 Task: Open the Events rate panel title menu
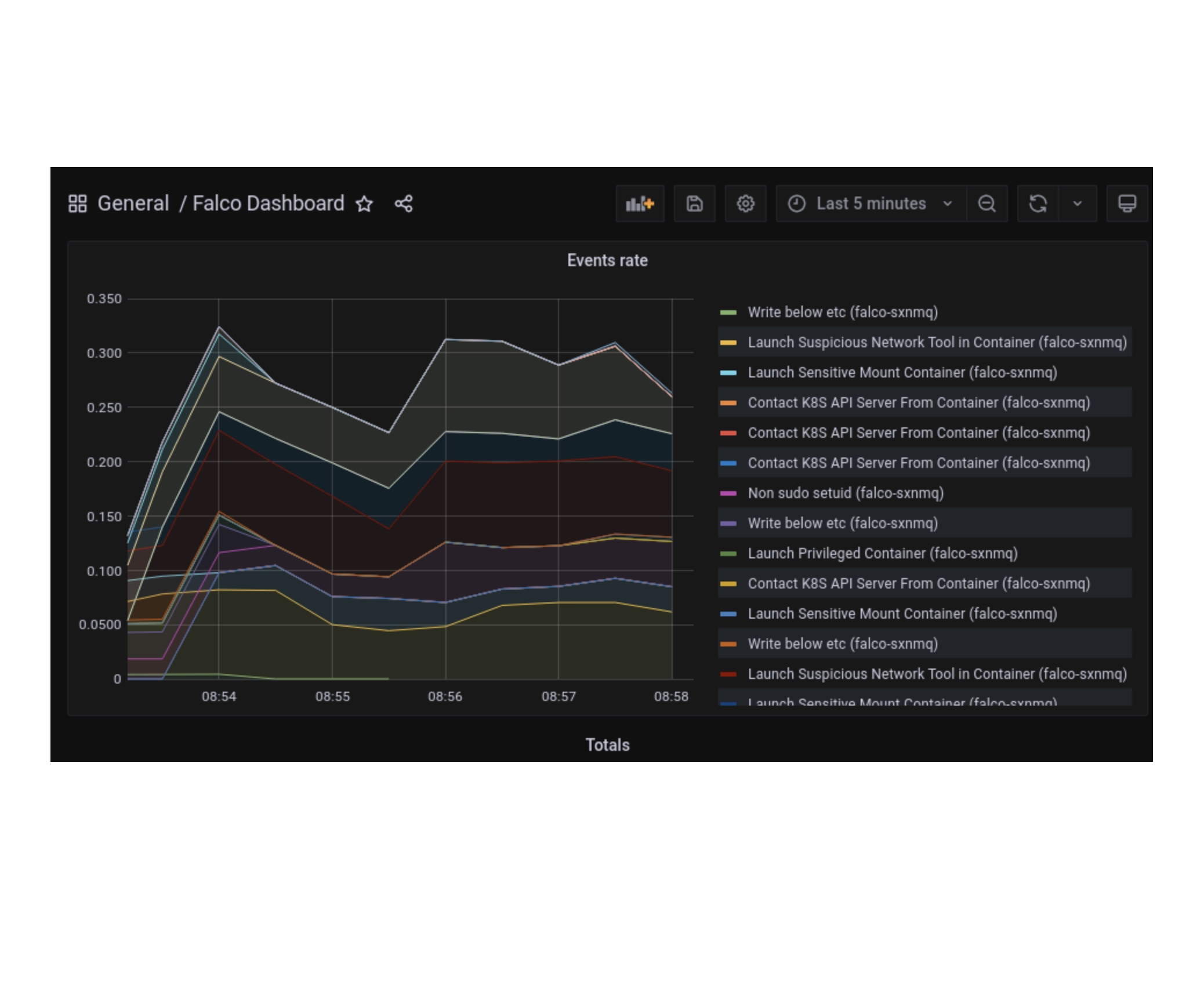click(x=607, y=260)
